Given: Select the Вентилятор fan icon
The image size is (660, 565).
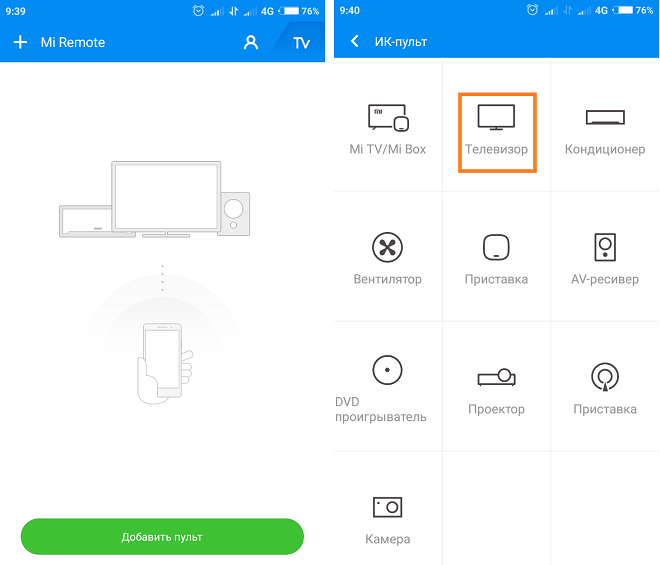Looking at the screenshot, I should [387, 248].
